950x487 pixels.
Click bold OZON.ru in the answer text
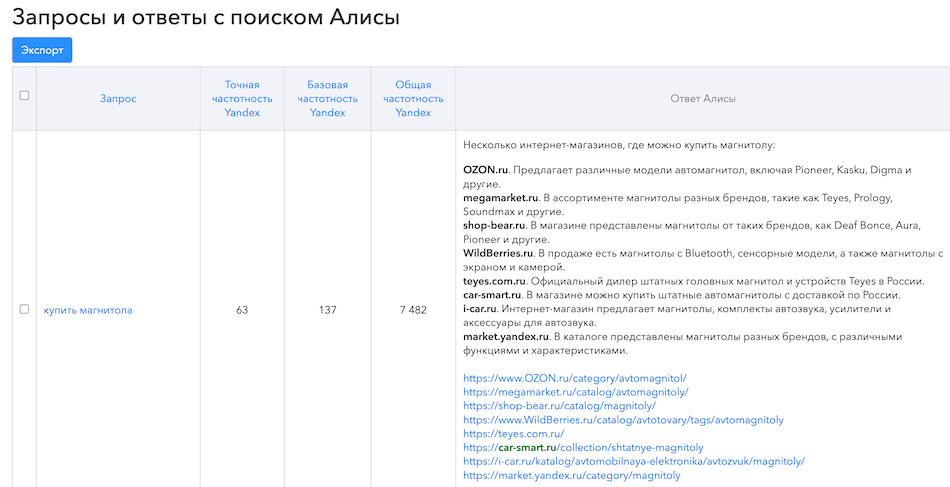point(486,170)
